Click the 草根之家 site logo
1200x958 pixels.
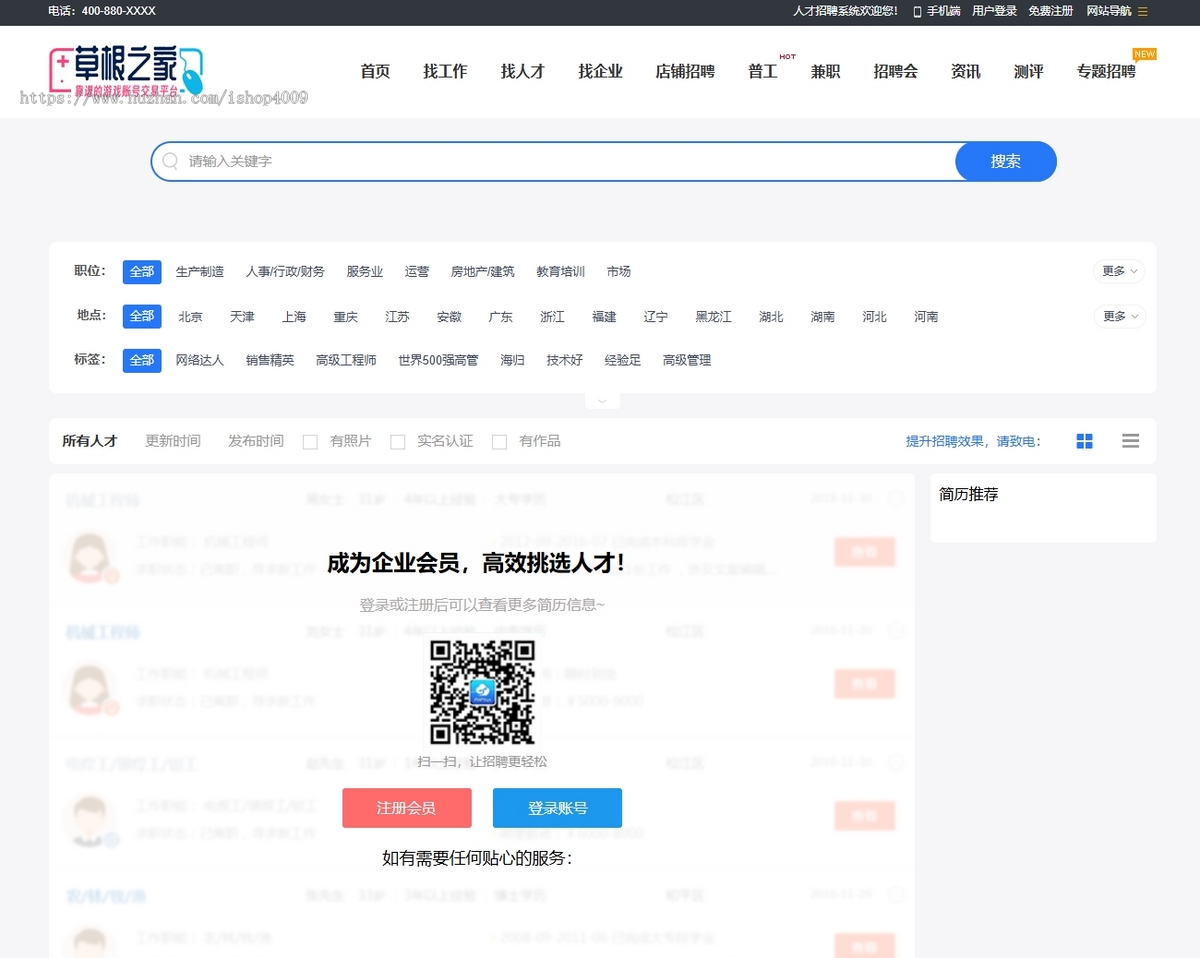point(127,71)
